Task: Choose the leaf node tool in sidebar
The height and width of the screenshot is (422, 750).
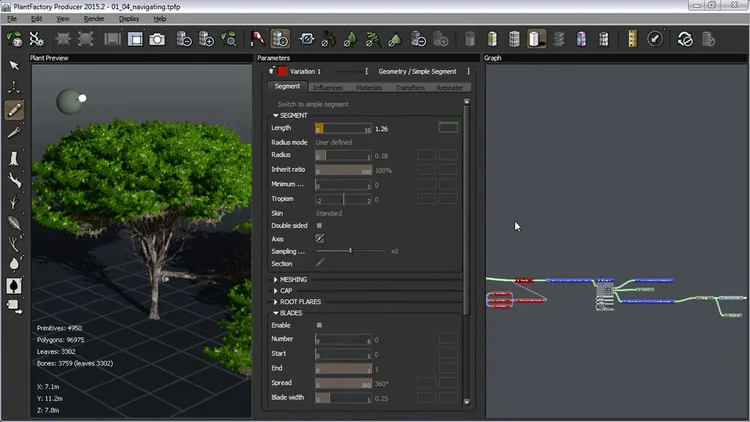Action: pos(14,222)
